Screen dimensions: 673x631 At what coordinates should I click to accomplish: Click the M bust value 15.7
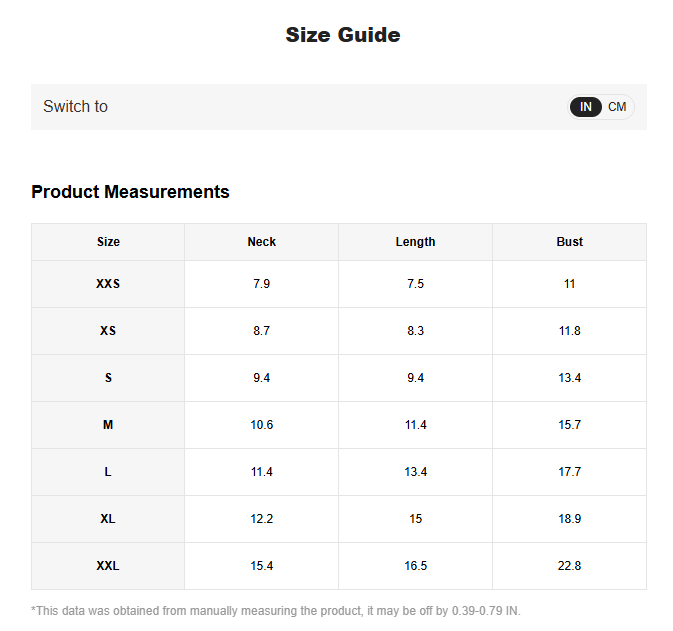click(569, 425)
